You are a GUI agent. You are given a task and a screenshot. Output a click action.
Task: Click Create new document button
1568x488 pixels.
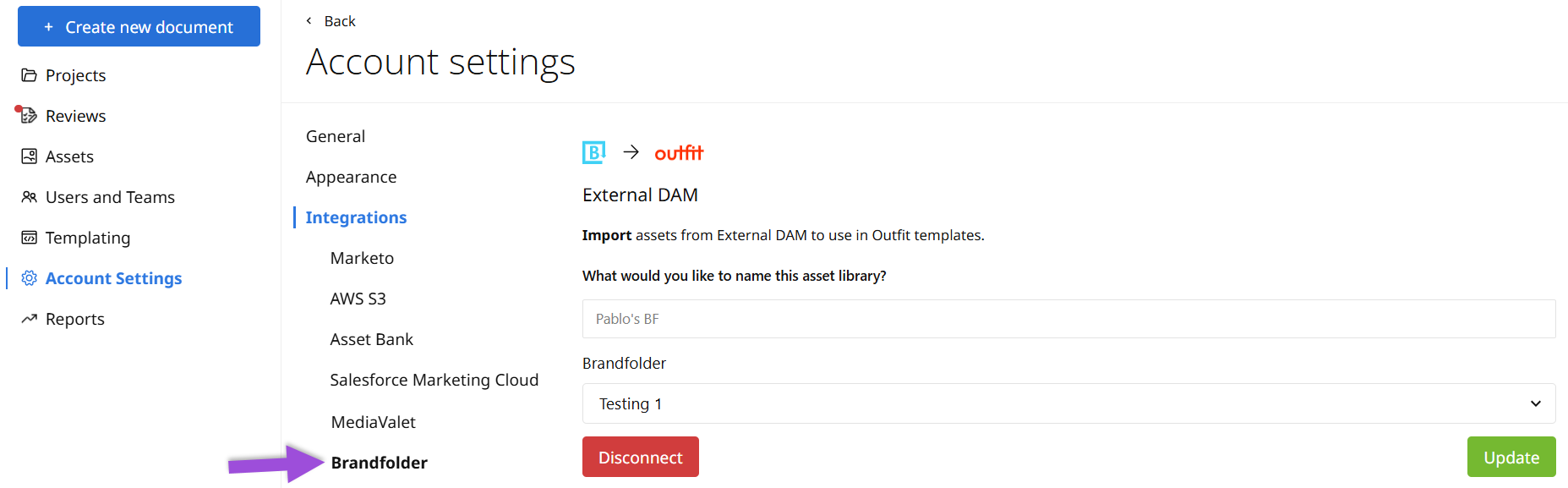pos(139,27)
